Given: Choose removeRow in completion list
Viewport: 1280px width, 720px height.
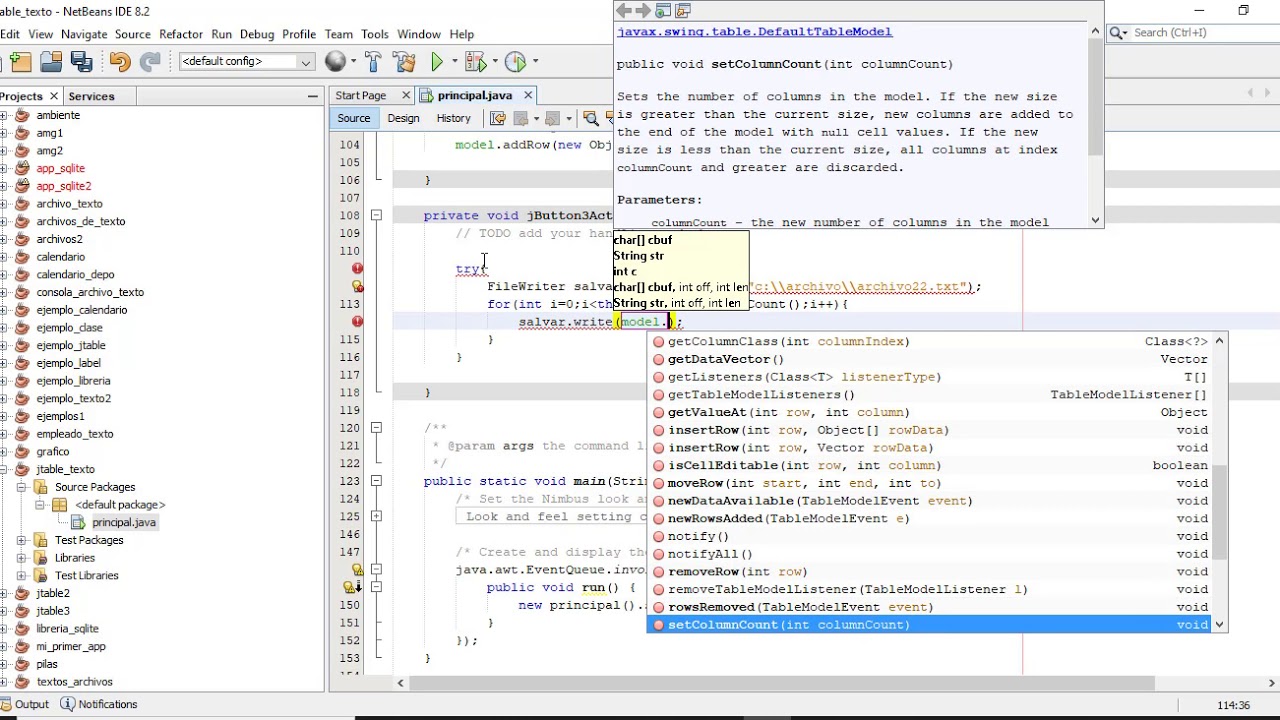Looking at the screenshot, I should click(x=931, y=572).
